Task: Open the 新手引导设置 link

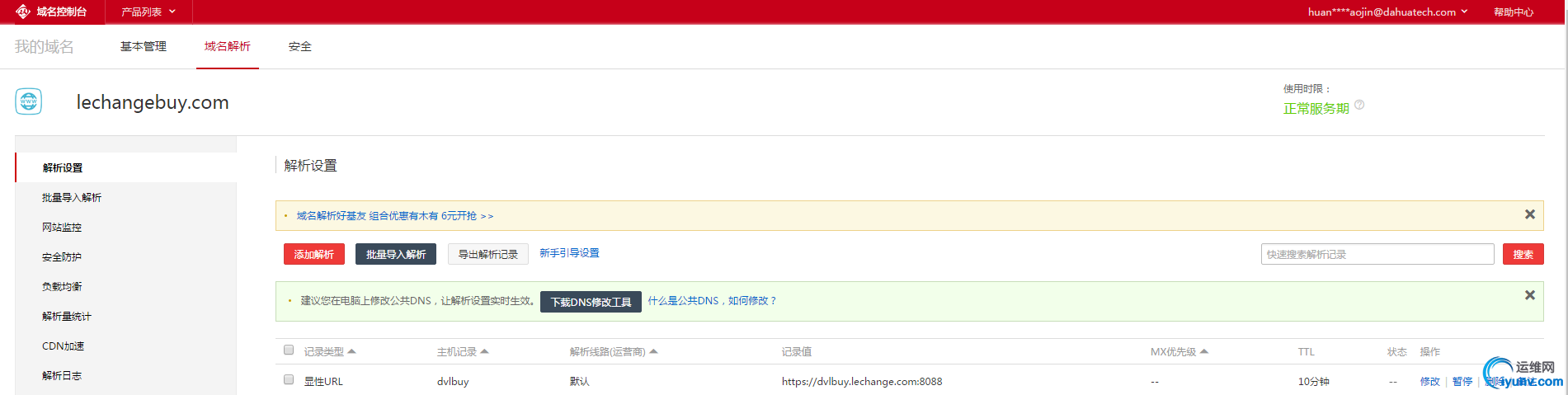Action: tap(569, 253)
